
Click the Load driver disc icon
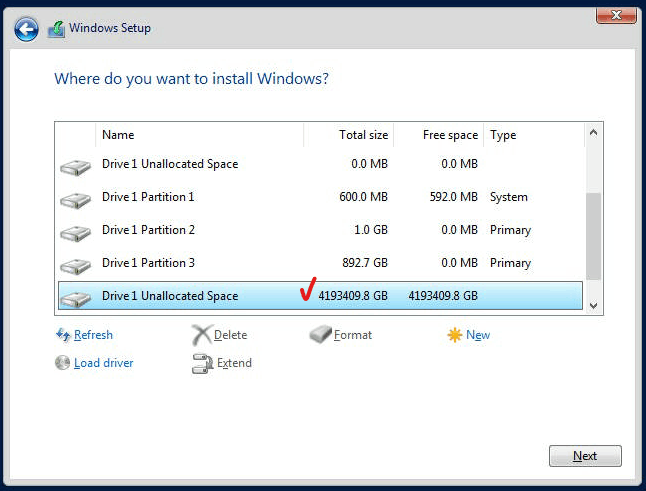coord(62,363)
